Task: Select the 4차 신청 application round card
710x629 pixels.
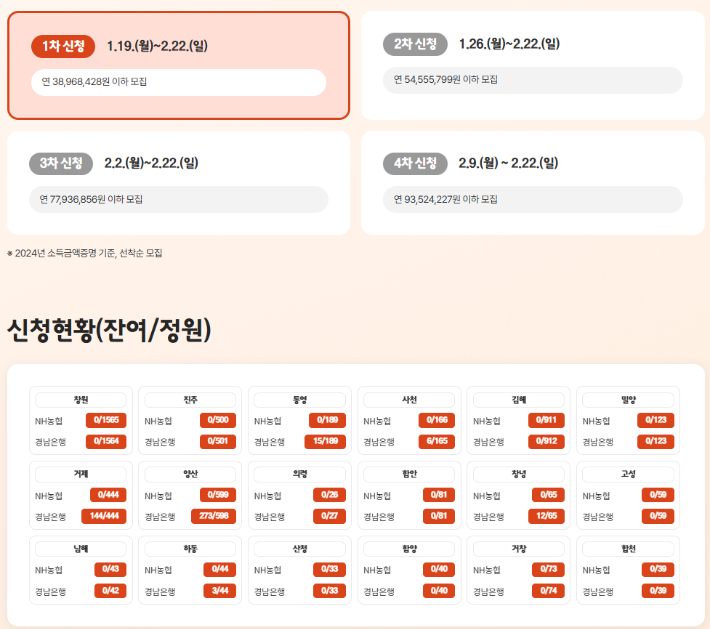Action: click(532, 183)
